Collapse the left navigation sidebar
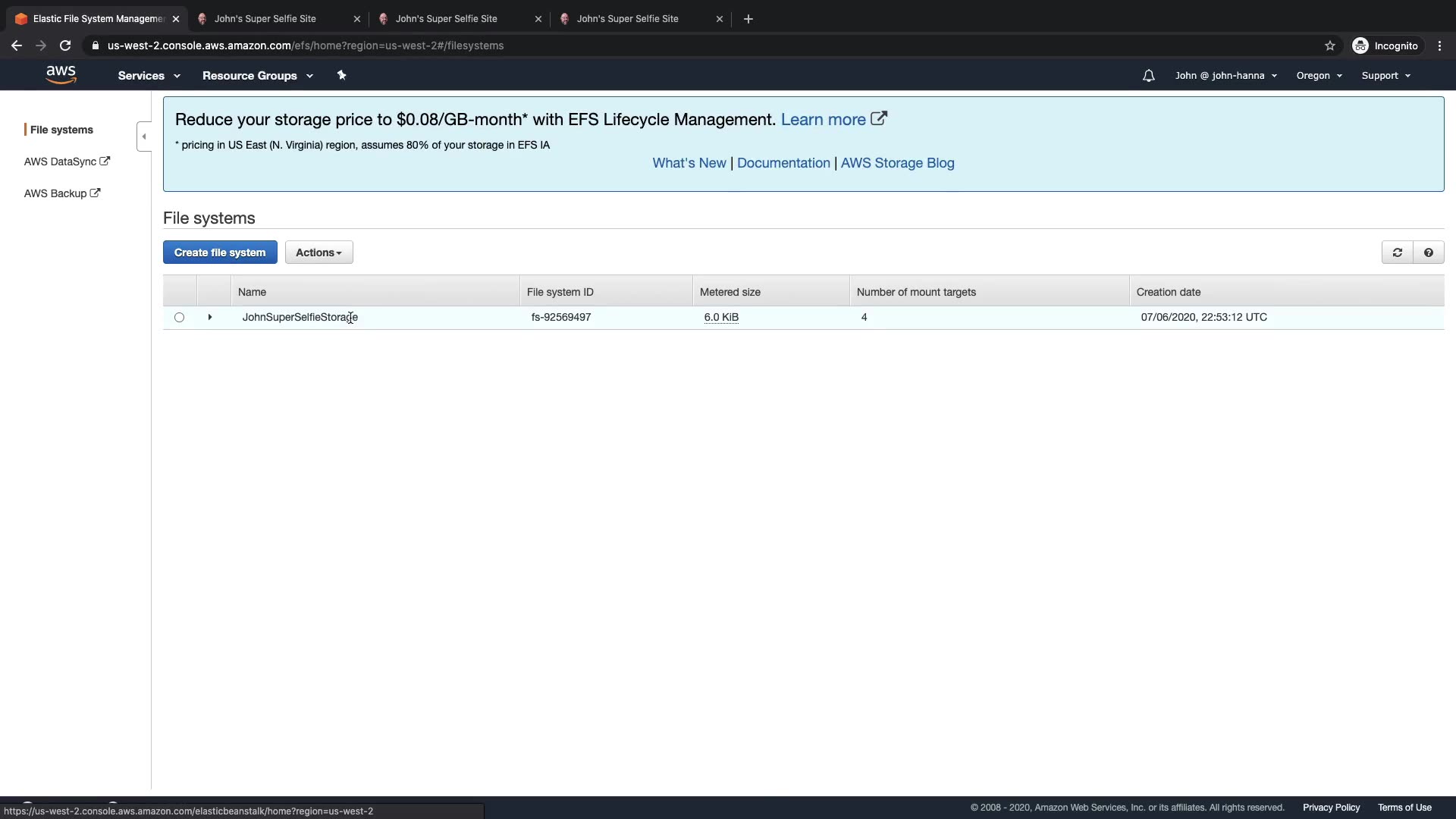This screenshot has height=819, width=1456. pyautogui.click(x=143, y=136)
